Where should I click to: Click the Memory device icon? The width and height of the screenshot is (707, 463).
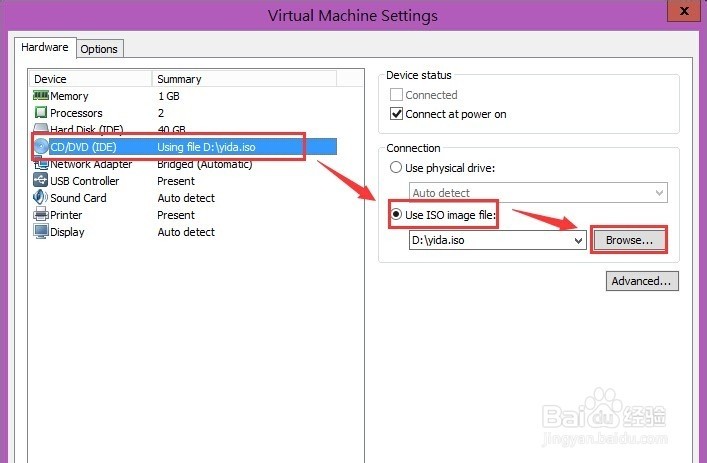pos(41,96)
